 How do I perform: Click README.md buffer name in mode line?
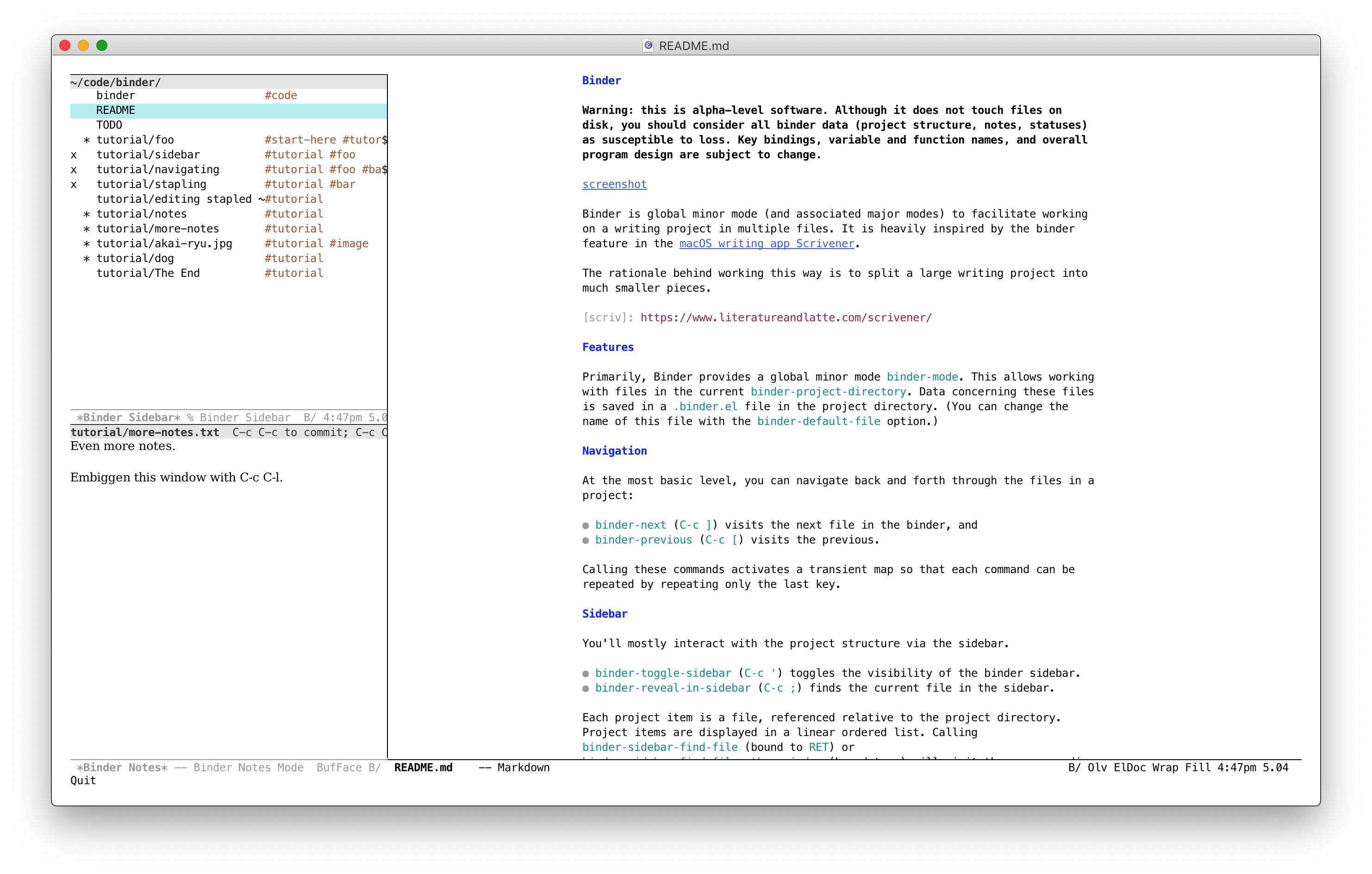click(x=423, y=767)
